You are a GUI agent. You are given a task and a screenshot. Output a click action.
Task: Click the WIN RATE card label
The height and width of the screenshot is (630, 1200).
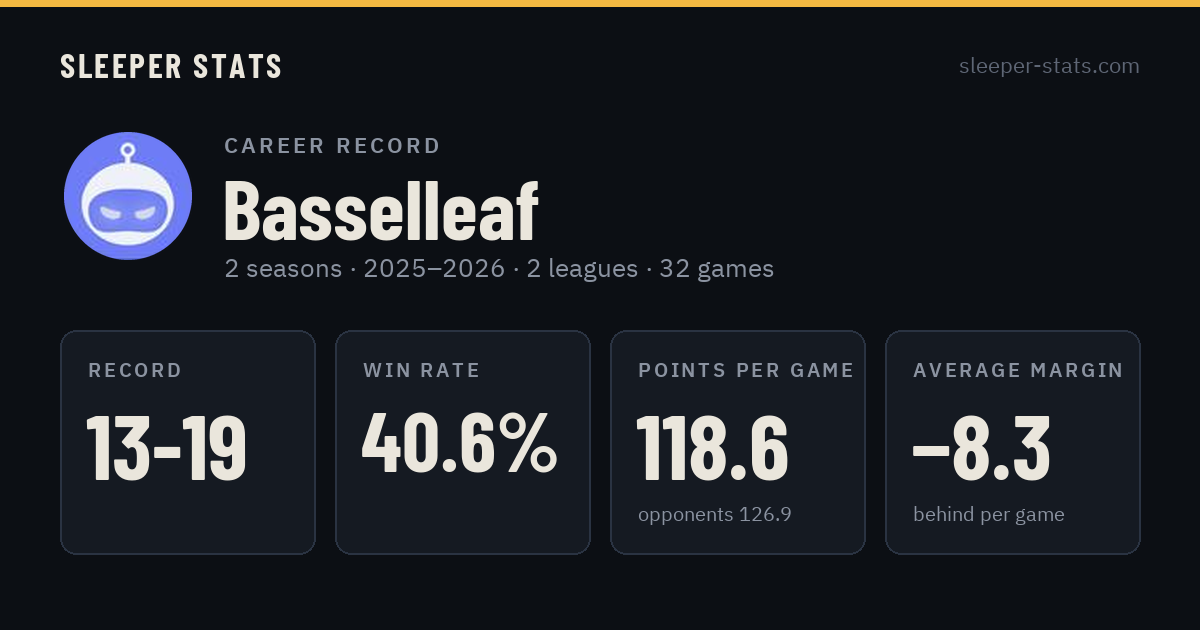click(422, 370)
